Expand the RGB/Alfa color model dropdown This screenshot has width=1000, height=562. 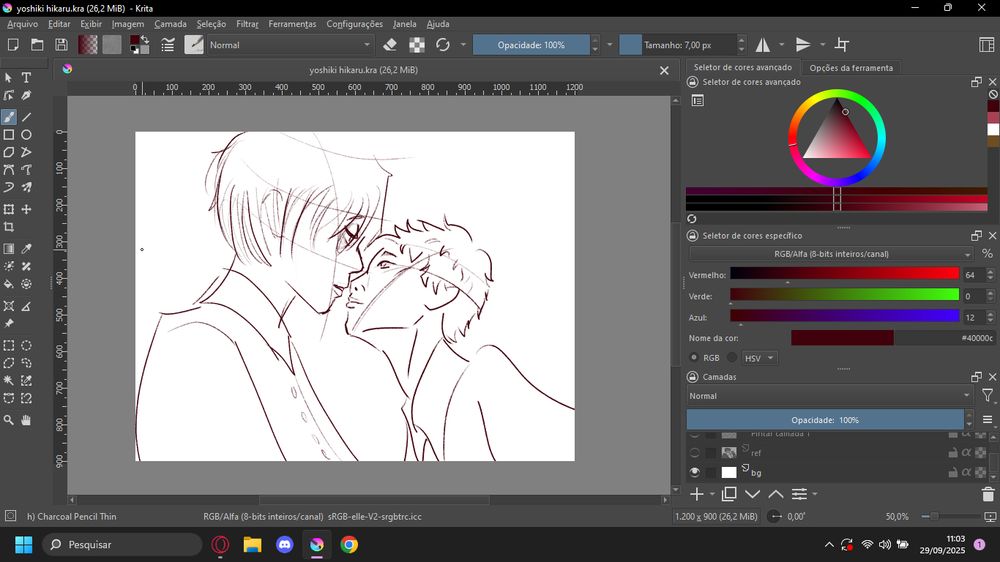click(831, 254)
